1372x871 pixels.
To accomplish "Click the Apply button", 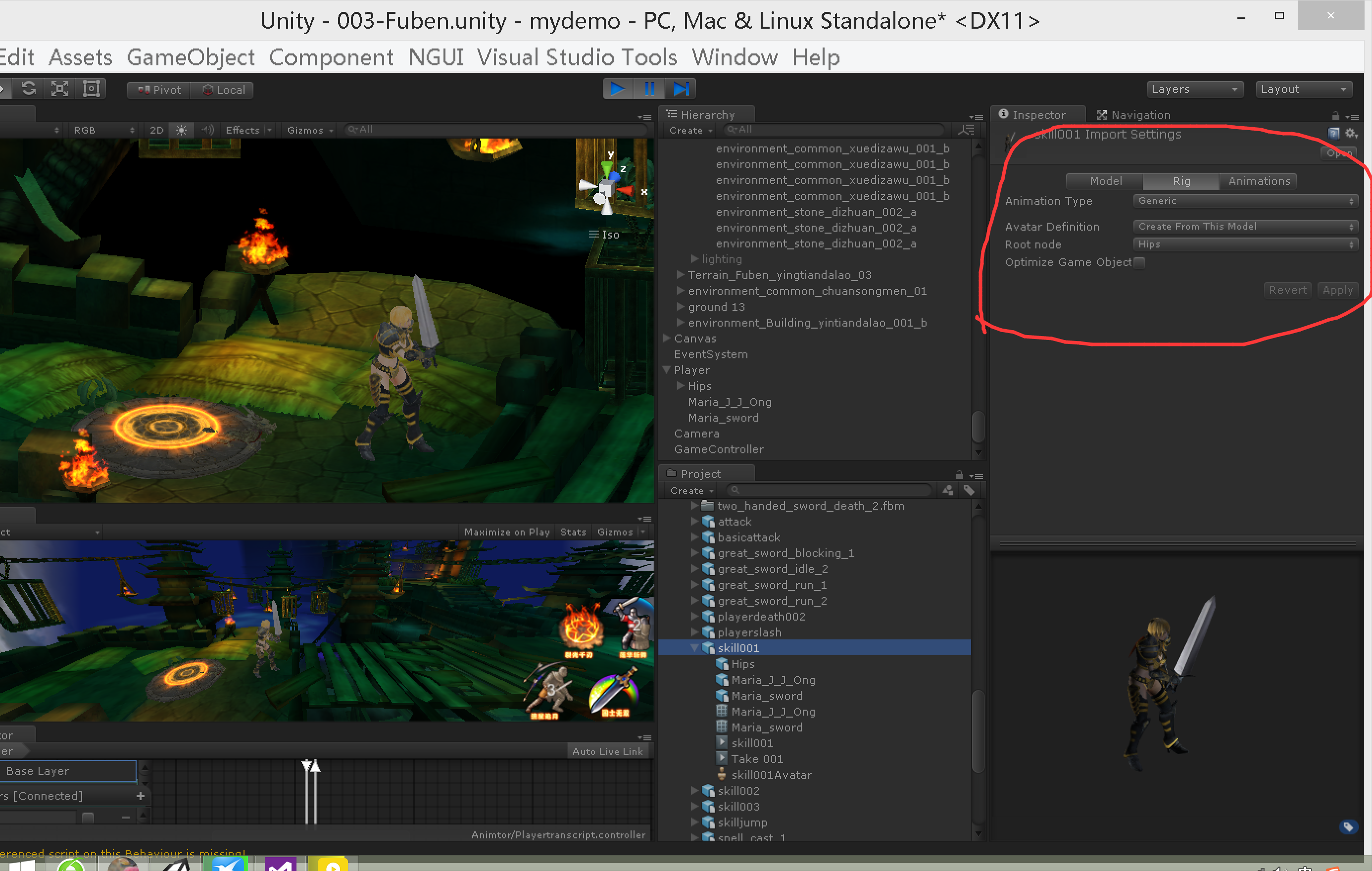I will tap(1337, 290).
